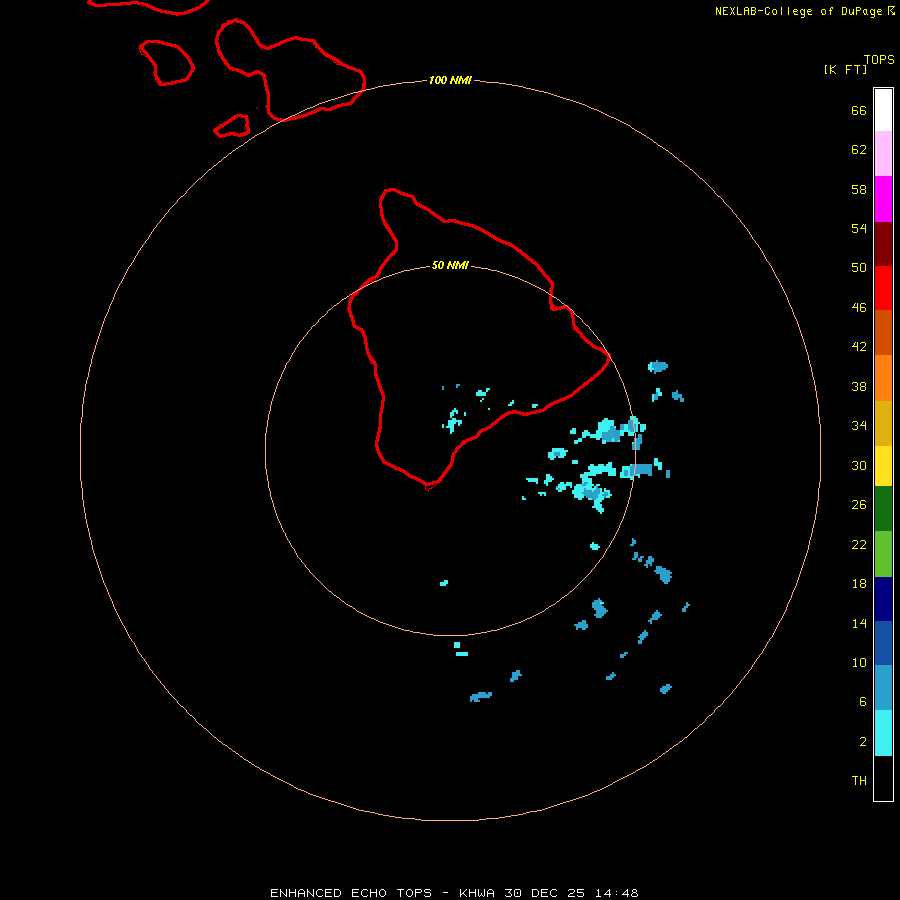Click the "10" legend value
900x900 pixels.
click(x=859, y=662)
